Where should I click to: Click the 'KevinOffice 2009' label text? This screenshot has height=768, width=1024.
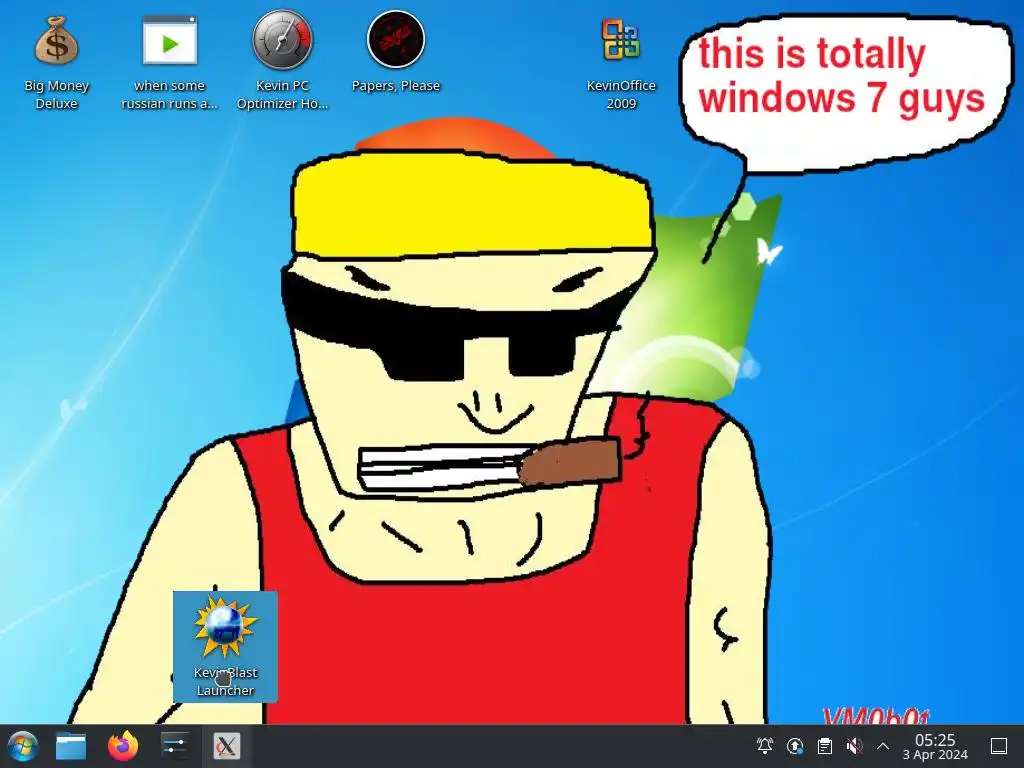tap(620, 94)
